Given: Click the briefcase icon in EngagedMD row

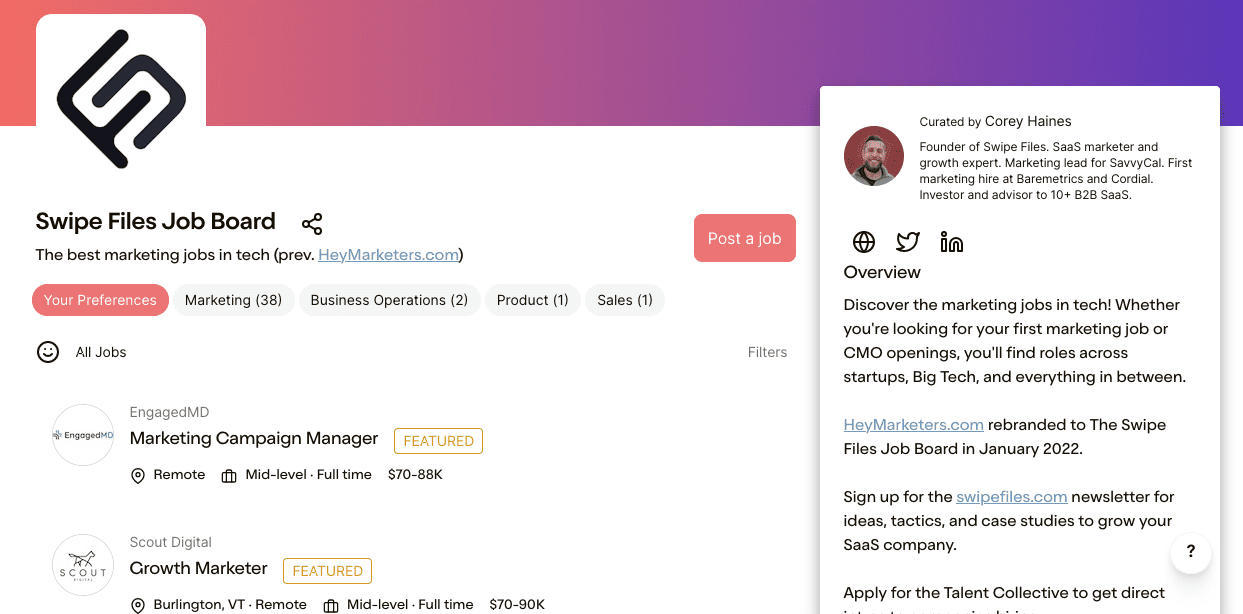Looking at the screenshot, I should (x=229, y=476).
